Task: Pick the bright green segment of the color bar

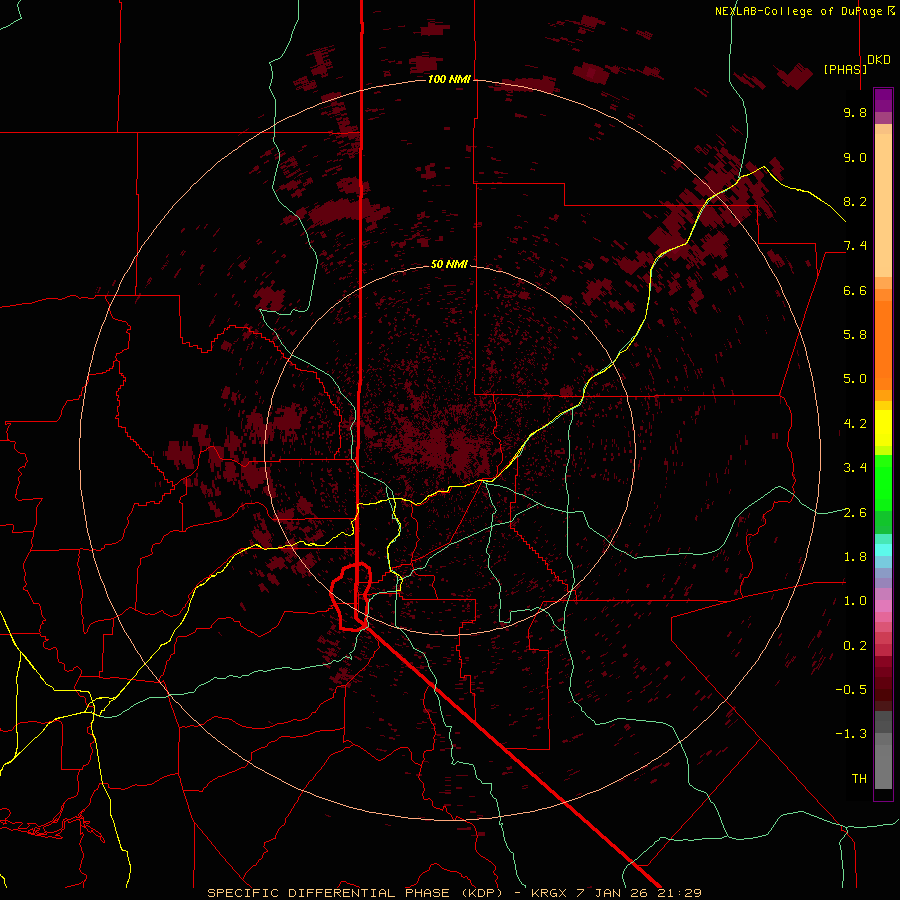Action: pyautogui.click(x=883, y=483)
